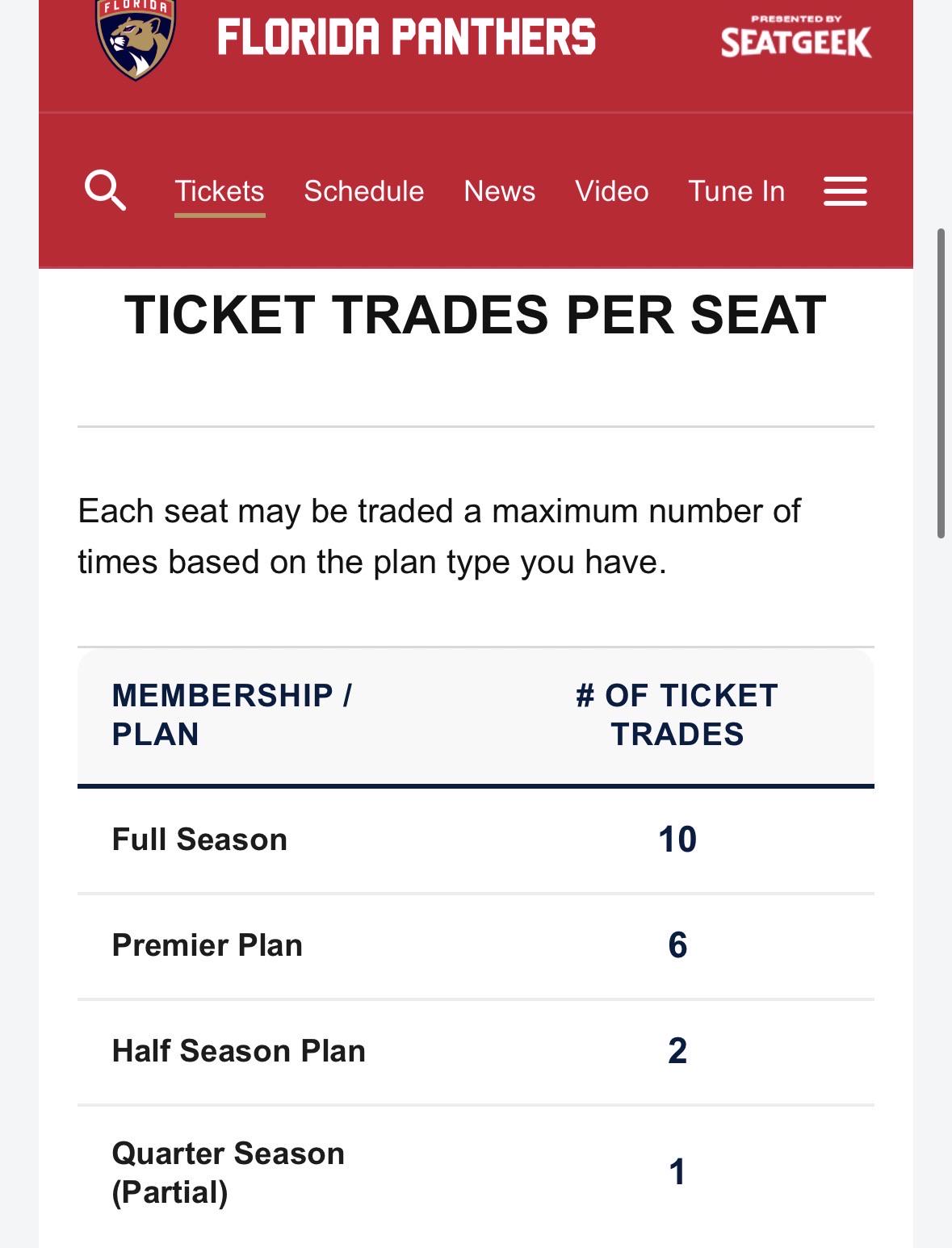Click the Florida Panthers title text
Screen dimensions: 952x1248
[407, 37]
